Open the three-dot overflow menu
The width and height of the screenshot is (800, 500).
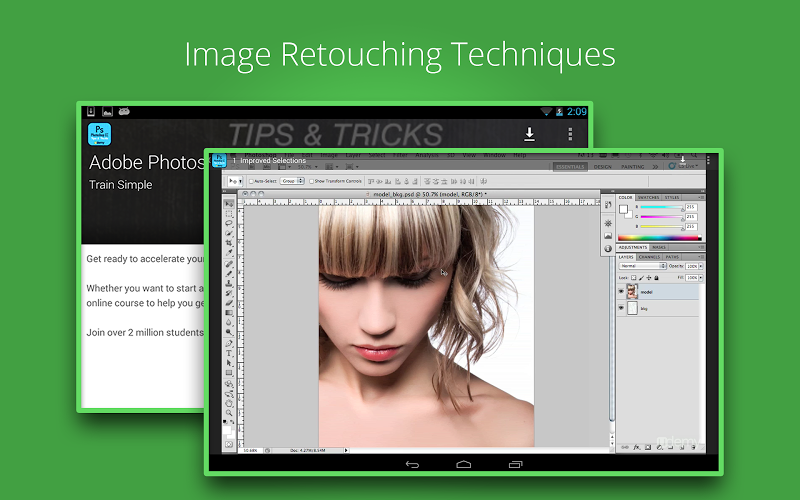click(x=570, y=134)
